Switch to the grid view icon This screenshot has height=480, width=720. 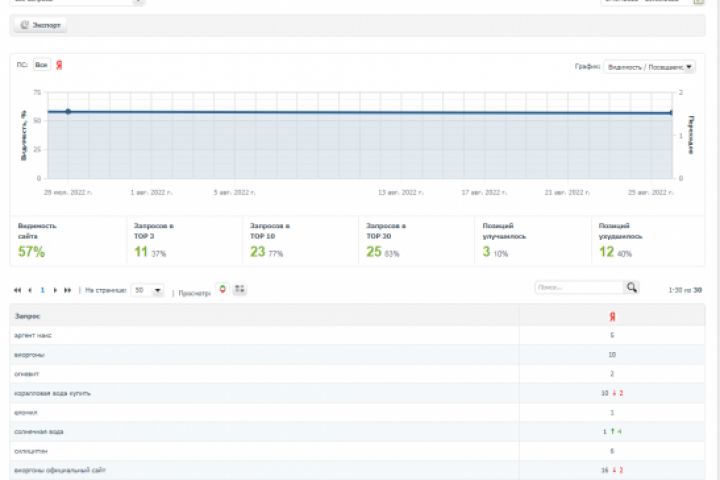point(240,289)
